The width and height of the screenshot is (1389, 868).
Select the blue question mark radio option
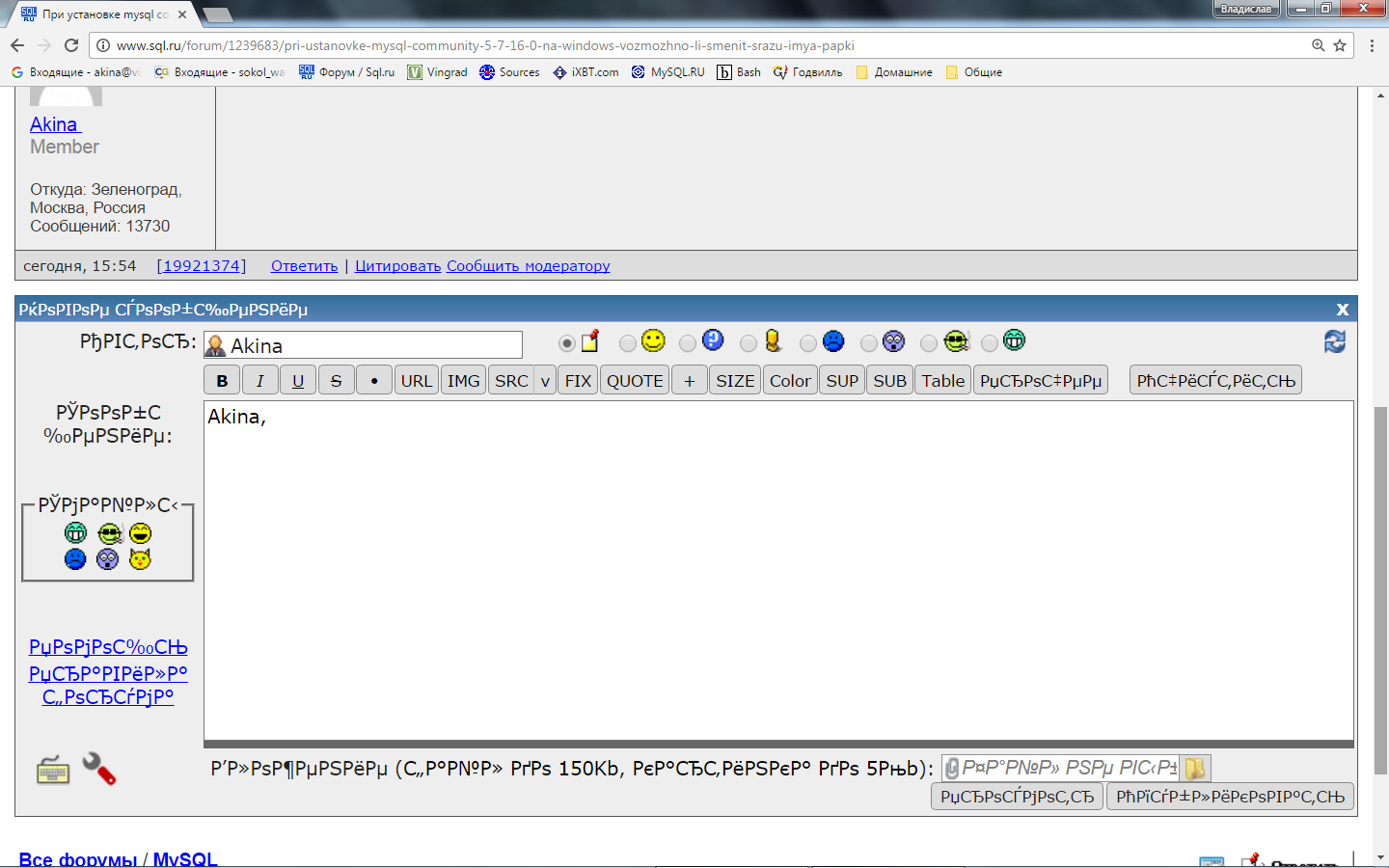[688, 343]
